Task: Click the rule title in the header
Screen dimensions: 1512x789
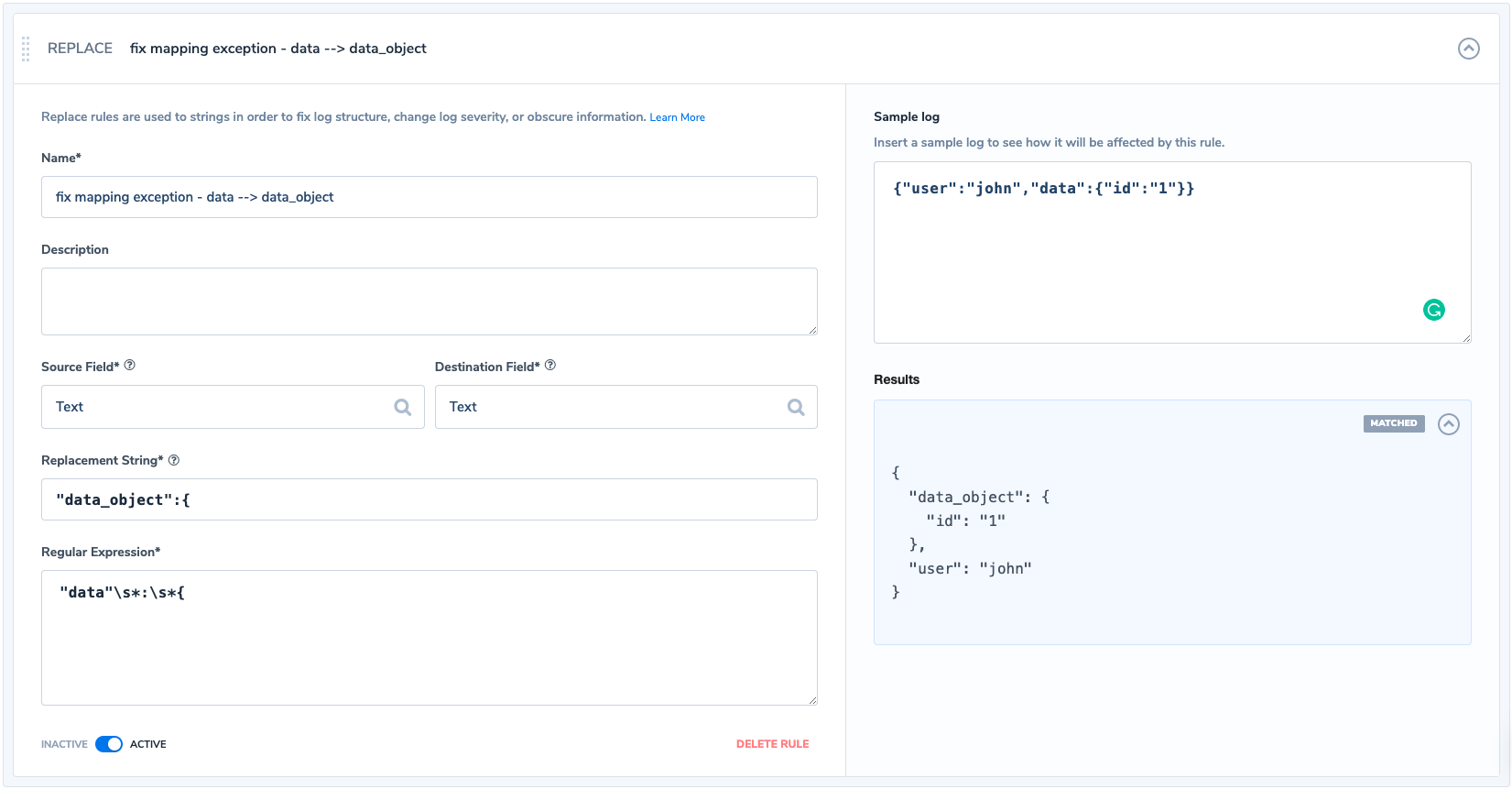Action: click(278, 49)
